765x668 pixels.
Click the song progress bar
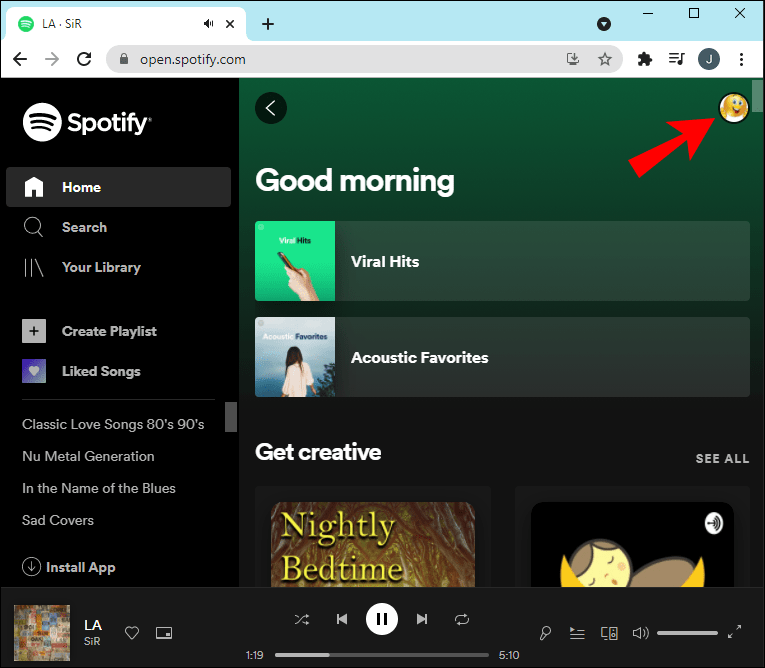(x=382, y=655)
